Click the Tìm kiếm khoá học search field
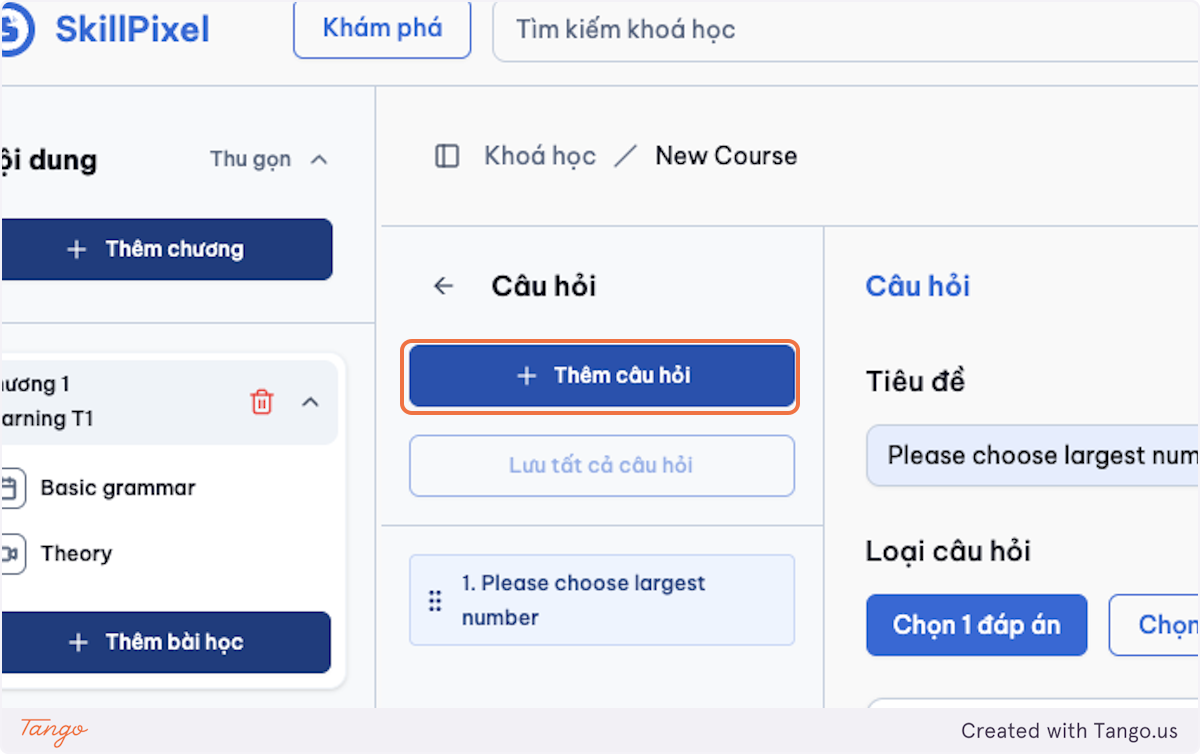The height and width of the screenshot is (754, 1200). [846, 29]
